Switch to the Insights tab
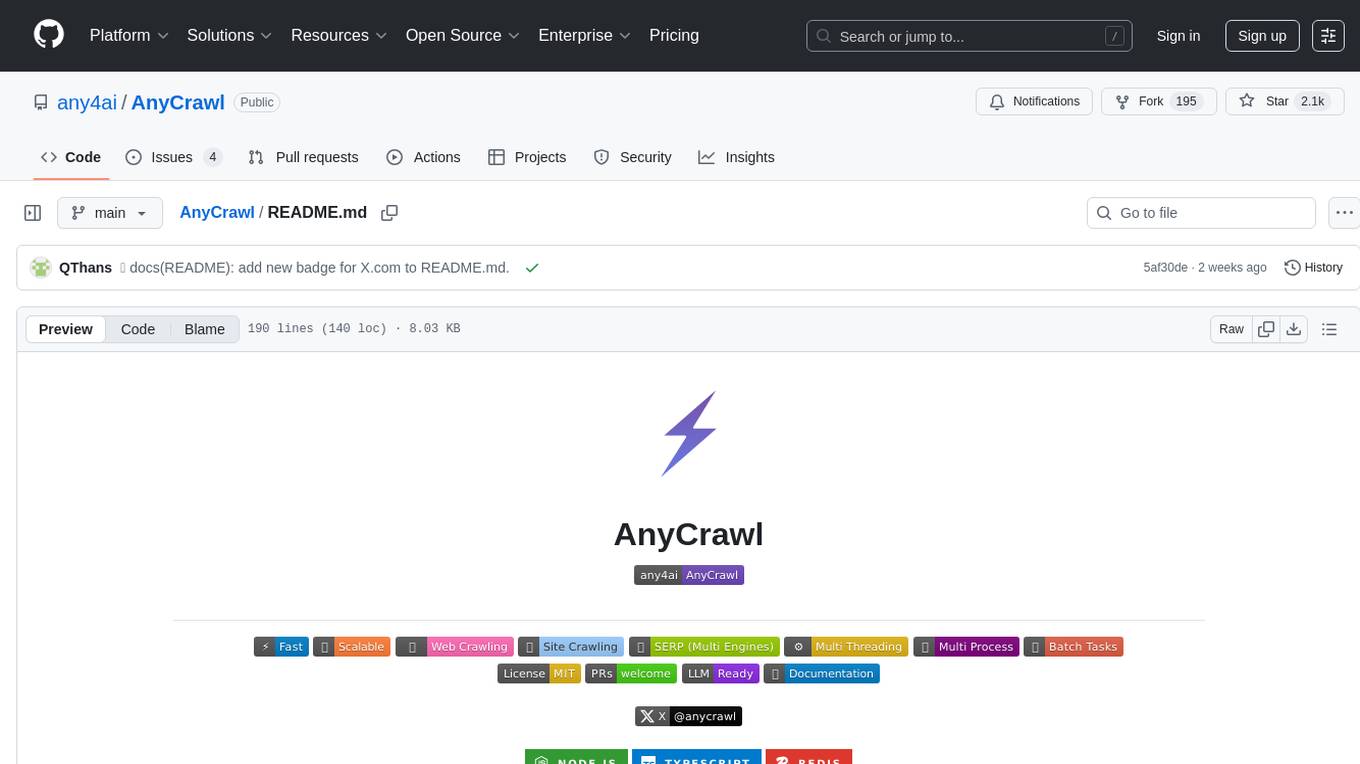1360x764 pixels. 736,157
